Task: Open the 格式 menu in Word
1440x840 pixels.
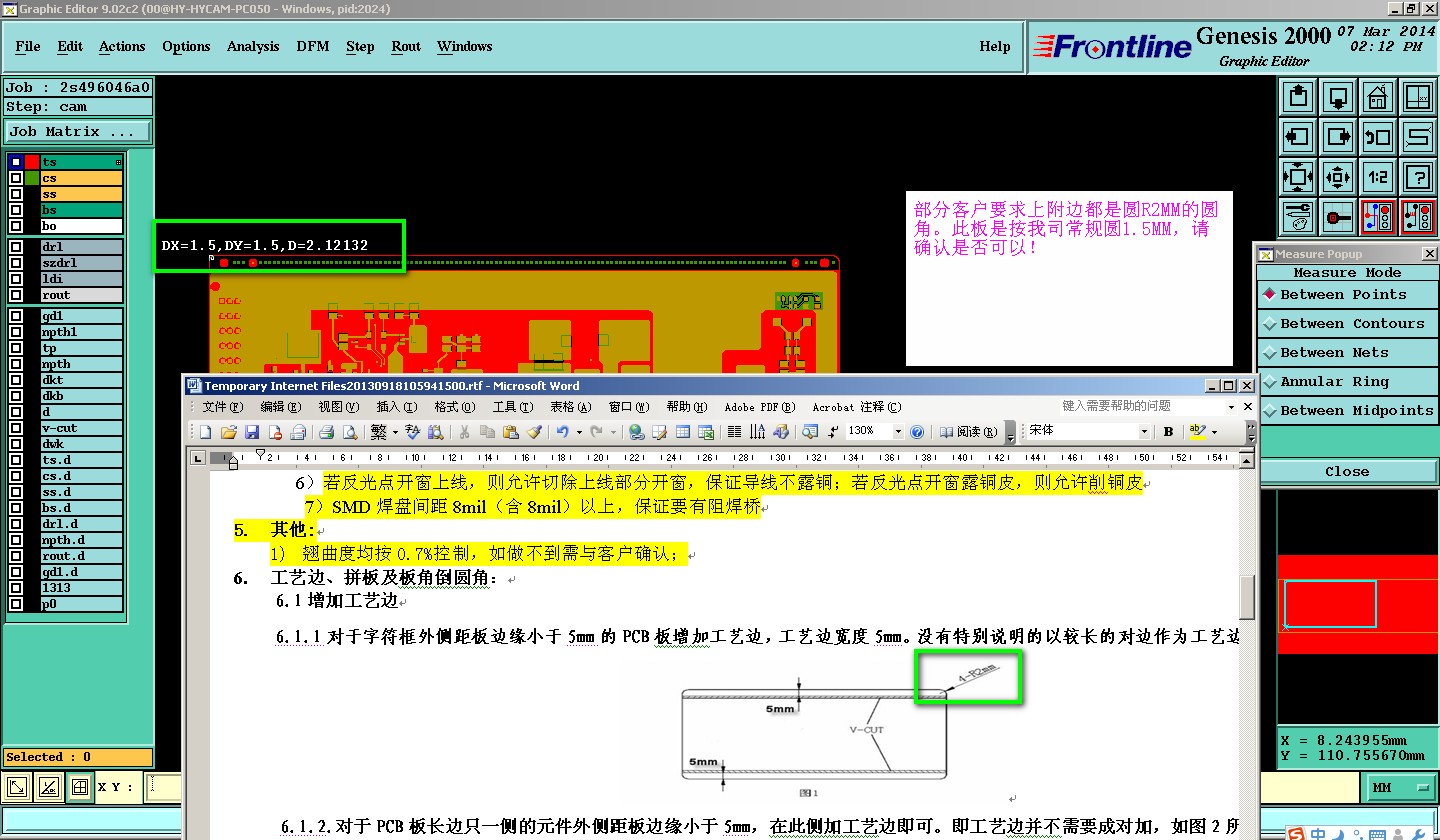Action: (x=453, y=407)
